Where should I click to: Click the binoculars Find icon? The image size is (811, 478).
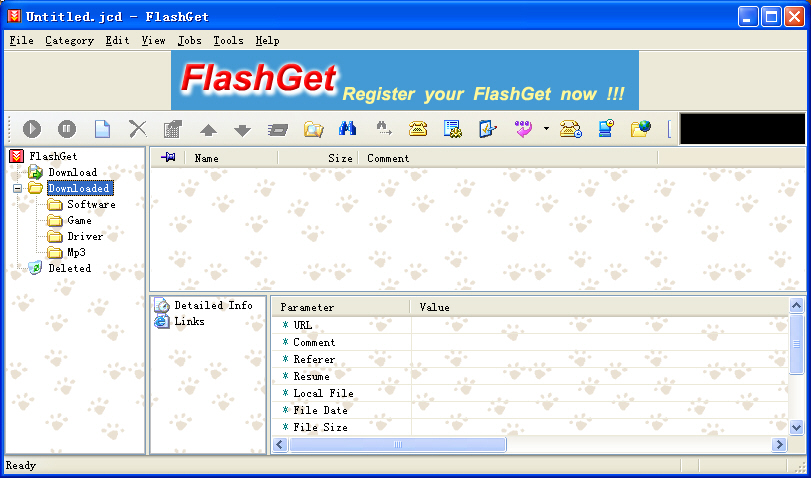[x=348, y=128]
